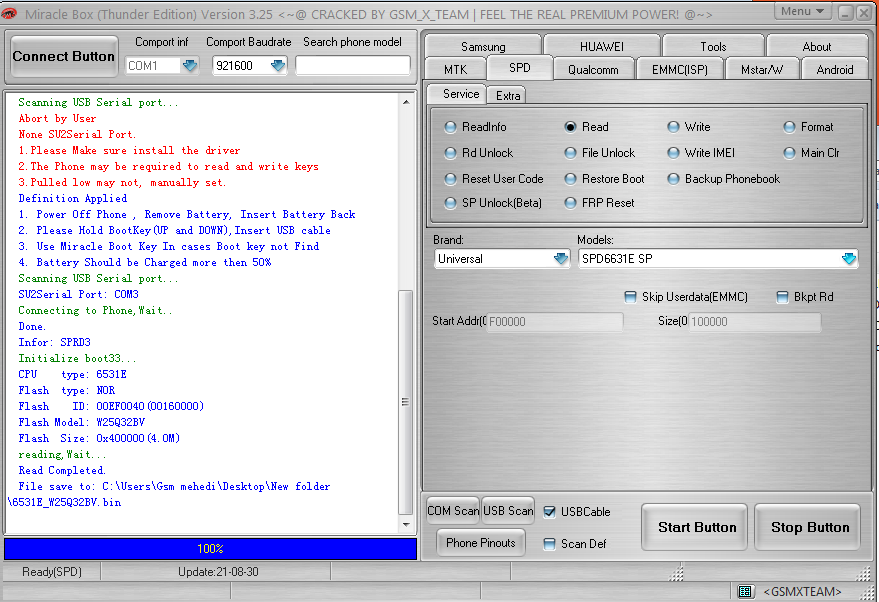This screenshot has height=602, width=879.
Task: Open the Phone Pinouts button
Action: coord(480,543)
